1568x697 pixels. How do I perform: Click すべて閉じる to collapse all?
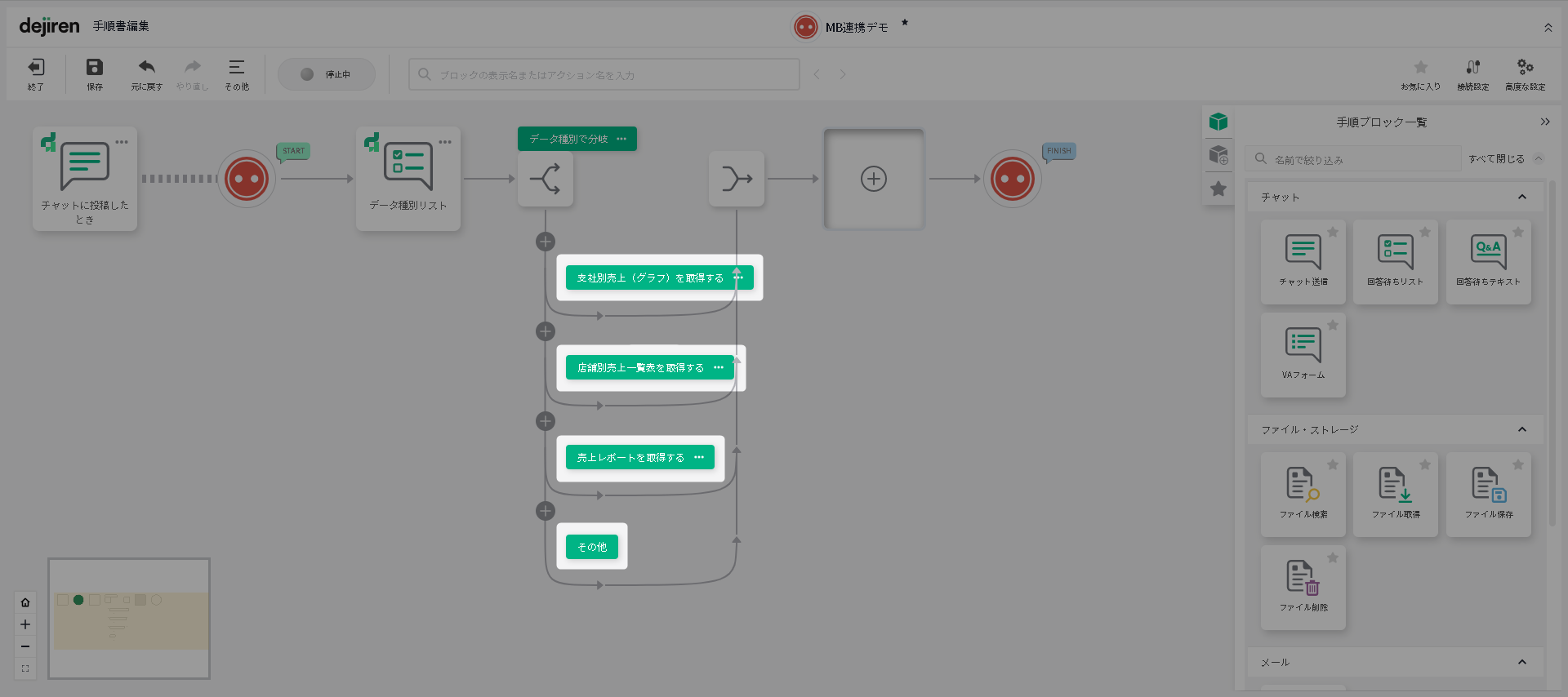click(1496, 159)
